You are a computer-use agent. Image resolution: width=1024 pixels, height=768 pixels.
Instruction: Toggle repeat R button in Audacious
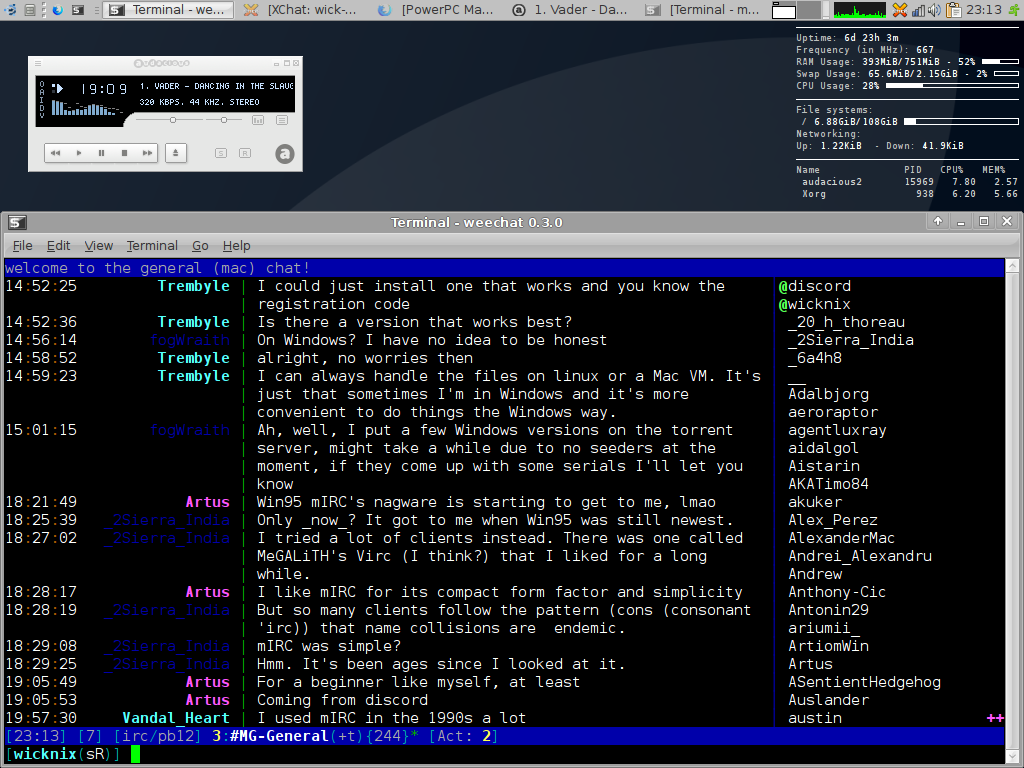click(x=245, y=153)
